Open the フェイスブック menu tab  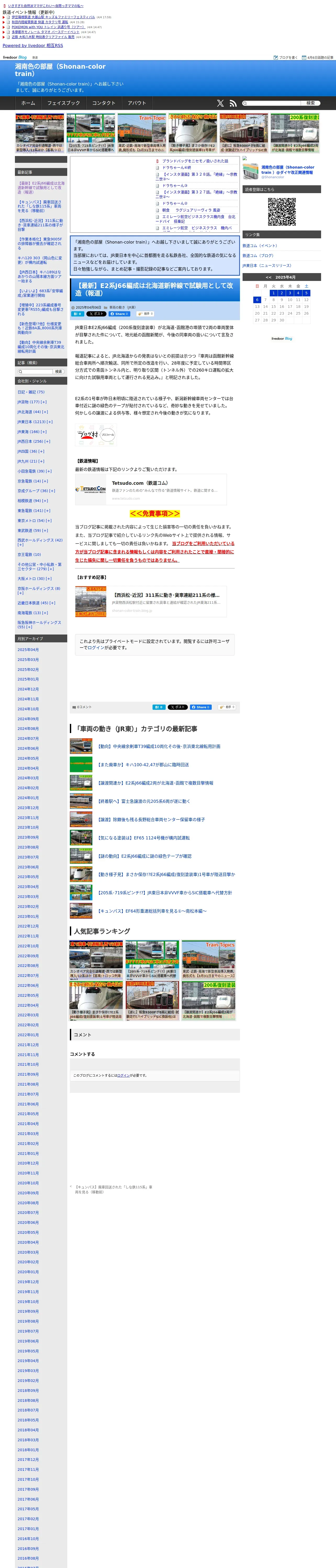coord(63,103)
